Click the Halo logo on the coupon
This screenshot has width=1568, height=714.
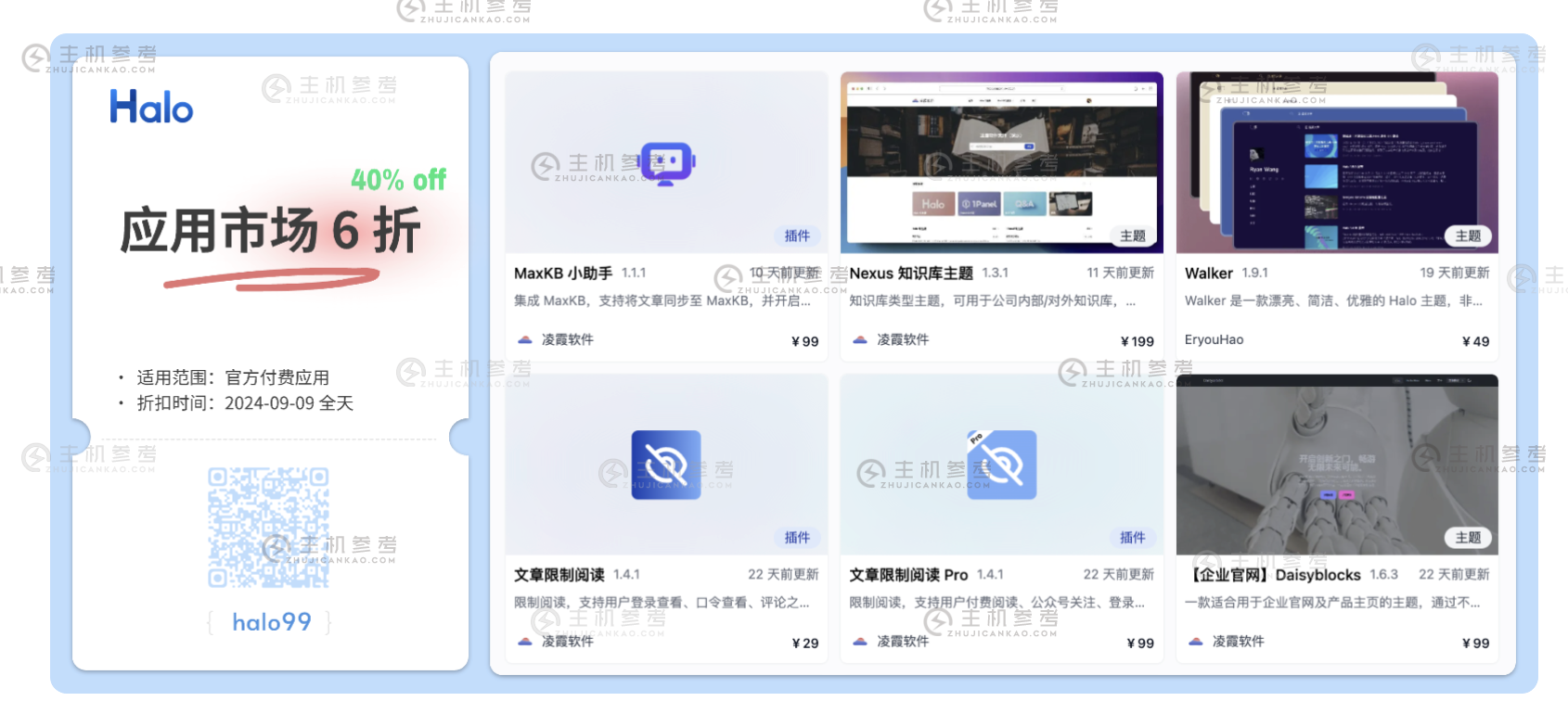click(x=151, y=107)
